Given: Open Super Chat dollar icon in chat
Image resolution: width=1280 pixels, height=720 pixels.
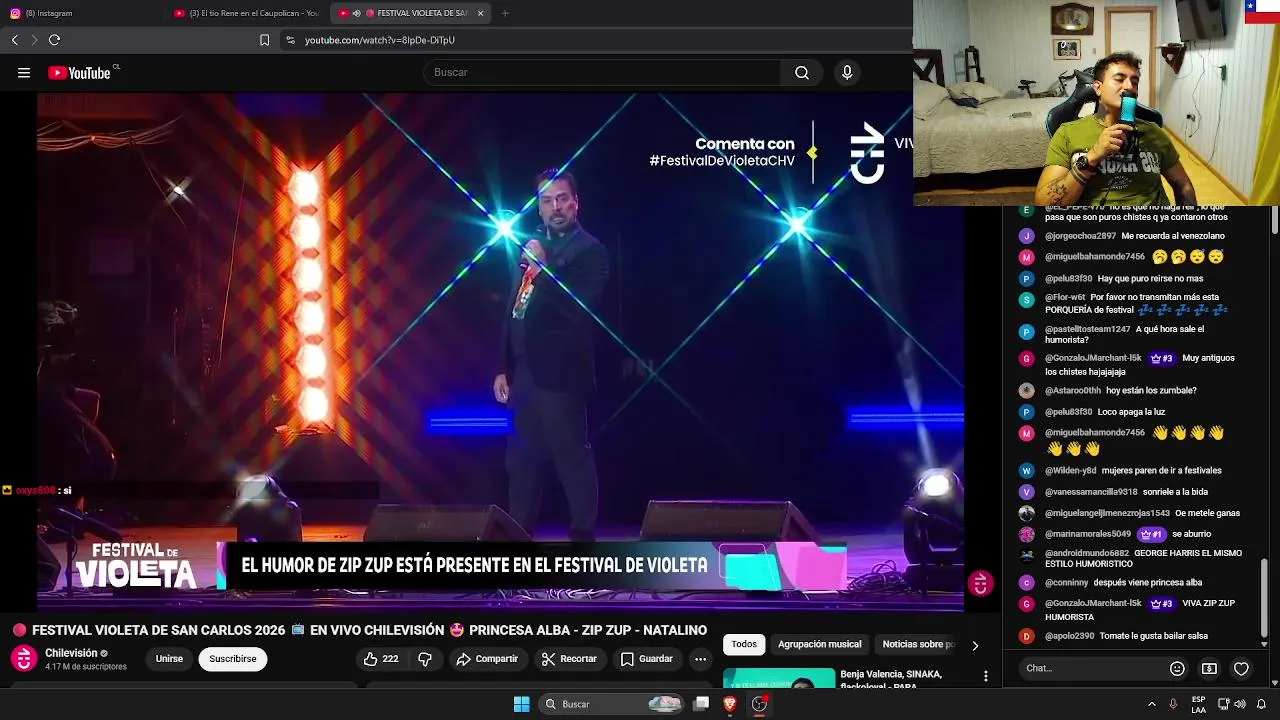Looking at the screenshot, I should click(1209, 668).
